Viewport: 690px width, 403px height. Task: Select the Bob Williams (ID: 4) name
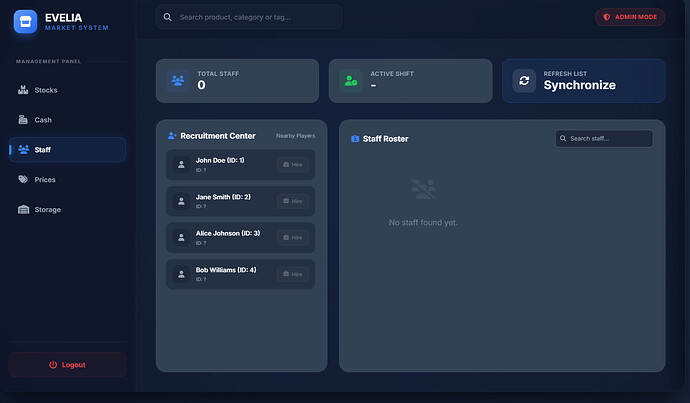pos(226,270)
